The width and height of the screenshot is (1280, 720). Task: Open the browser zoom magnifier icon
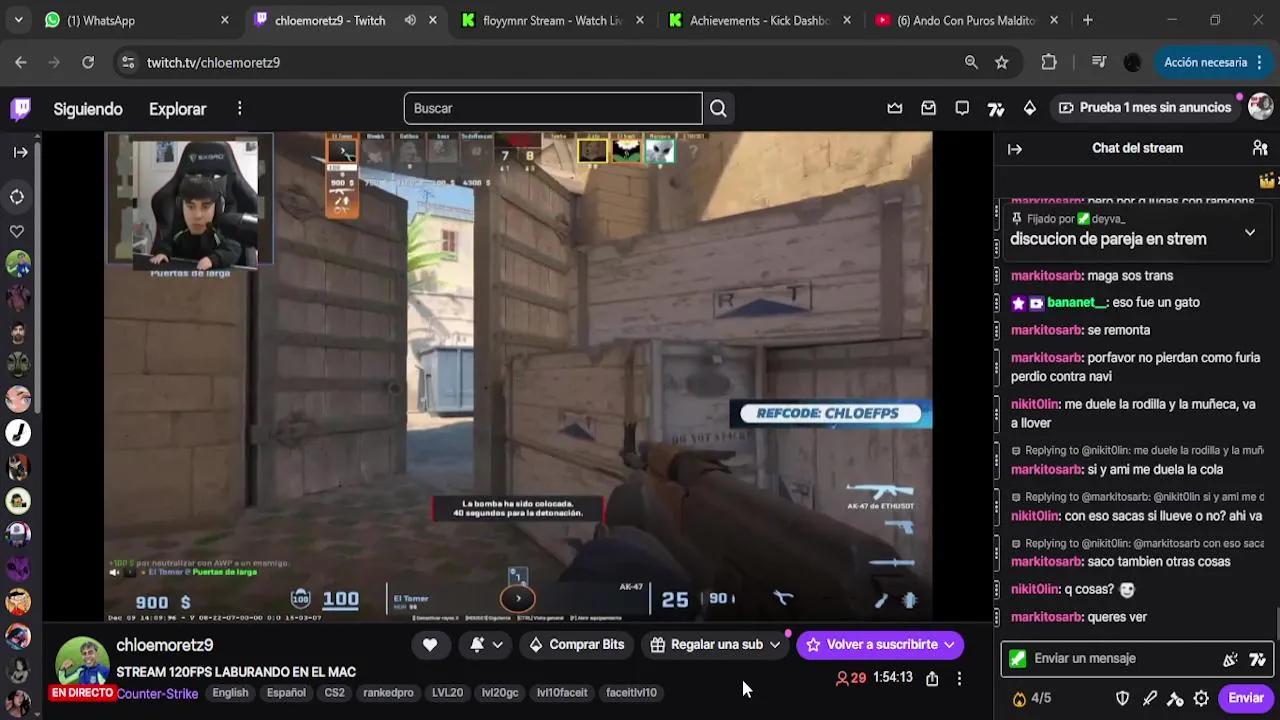pos(971,62)
